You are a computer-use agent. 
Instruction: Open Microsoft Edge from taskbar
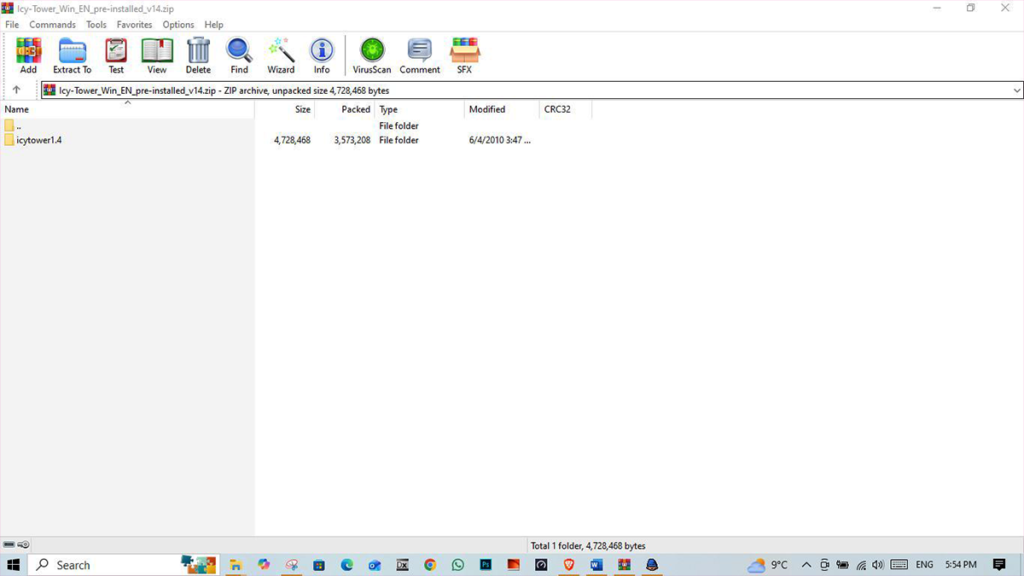point(346,565)
